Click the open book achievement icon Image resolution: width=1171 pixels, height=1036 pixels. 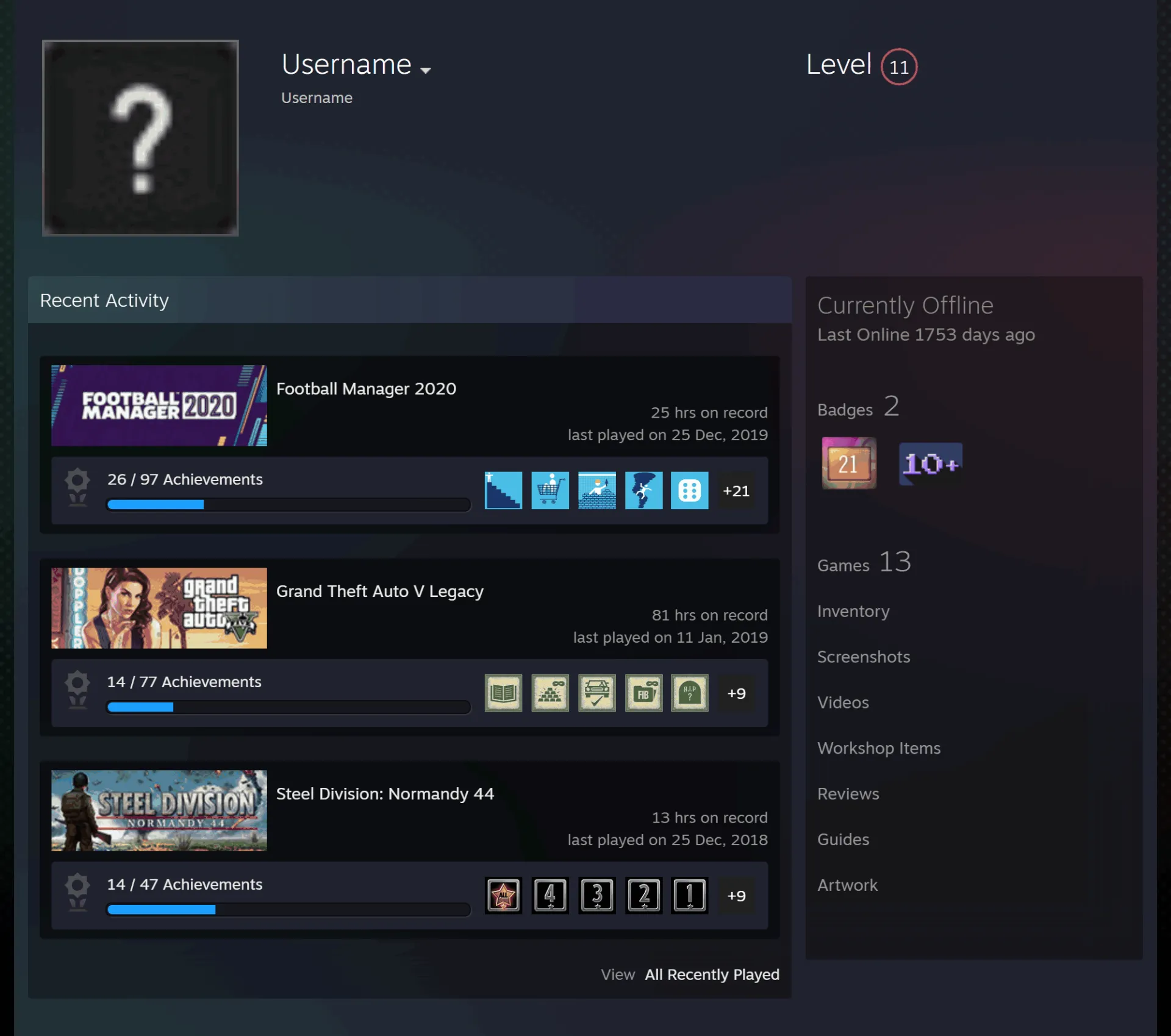pyautogui.click(x=503, y=693)
